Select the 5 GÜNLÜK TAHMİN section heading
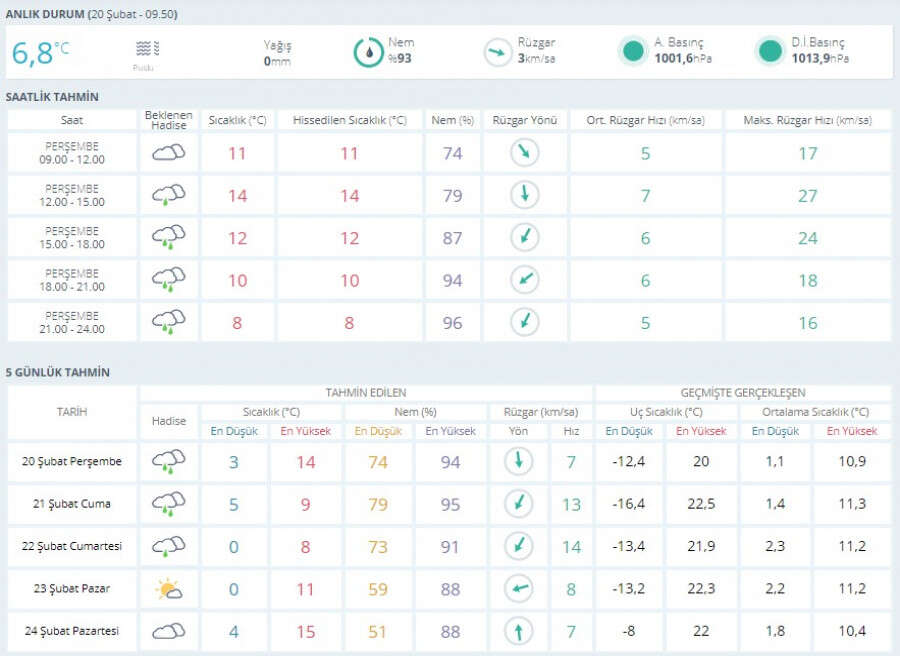The image size is (900, 656). (58, 372)
